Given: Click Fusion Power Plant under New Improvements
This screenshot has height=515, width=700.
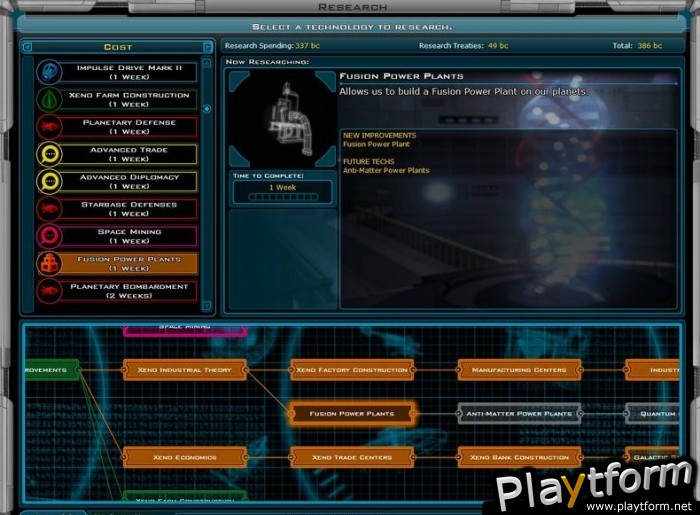Looking at the screenshot, I should click(x=376, y=144).
